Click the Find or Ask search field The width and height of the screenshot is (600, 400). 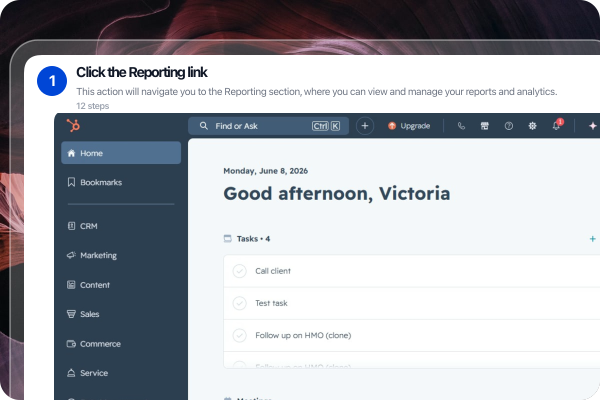[x=269, y=126]
